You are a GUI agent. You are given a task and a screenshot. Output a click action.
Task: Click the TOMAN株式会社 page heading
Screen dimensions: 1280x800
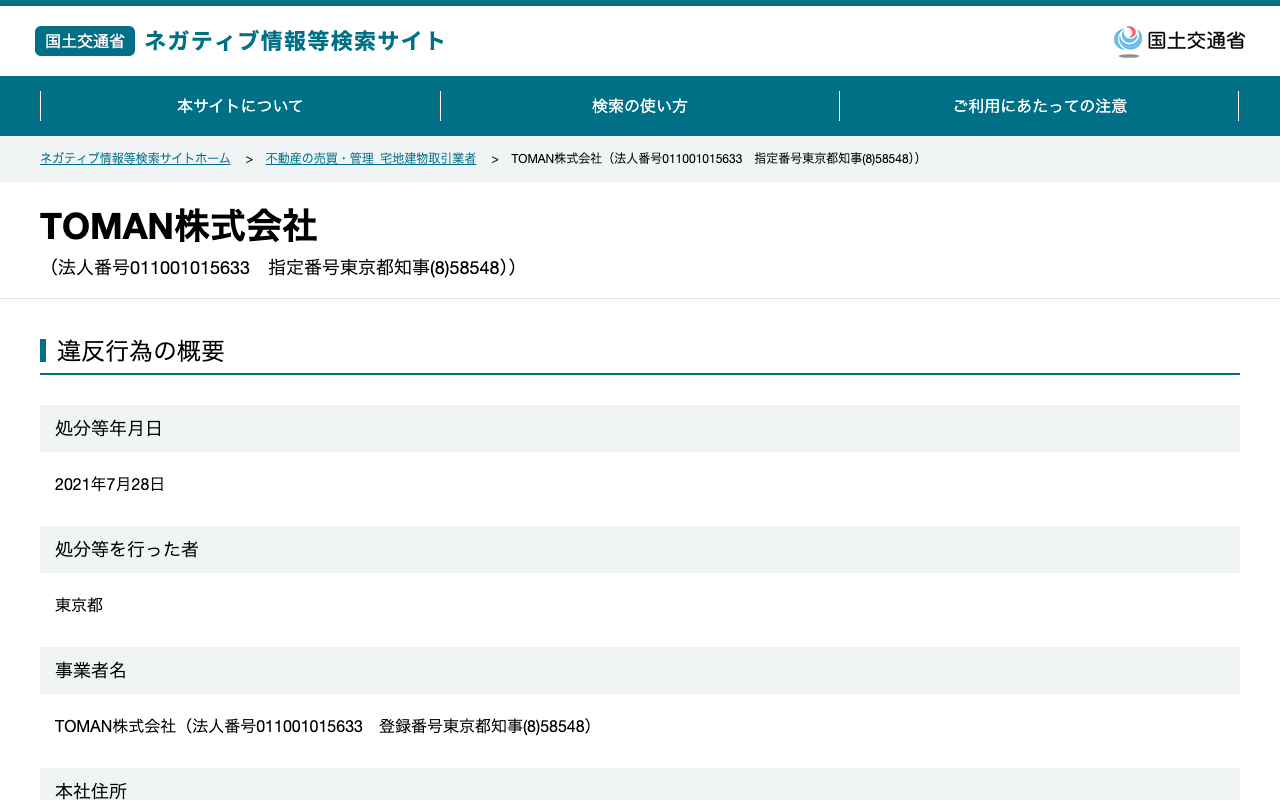point(179,227)
